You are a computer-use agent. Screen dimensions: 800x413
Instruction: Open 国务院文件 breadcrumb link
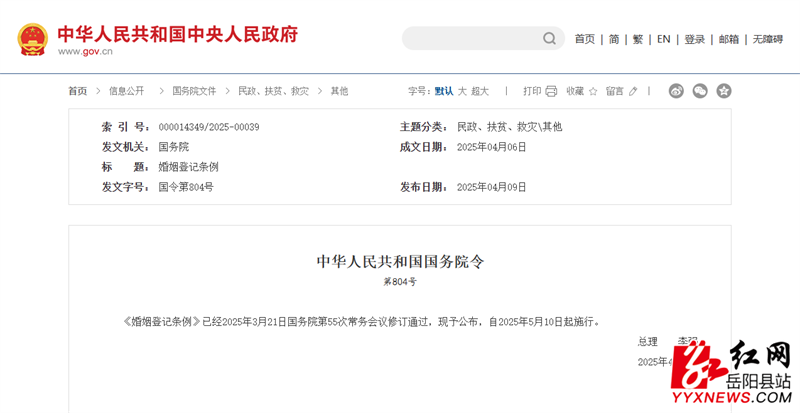point(194,91)
